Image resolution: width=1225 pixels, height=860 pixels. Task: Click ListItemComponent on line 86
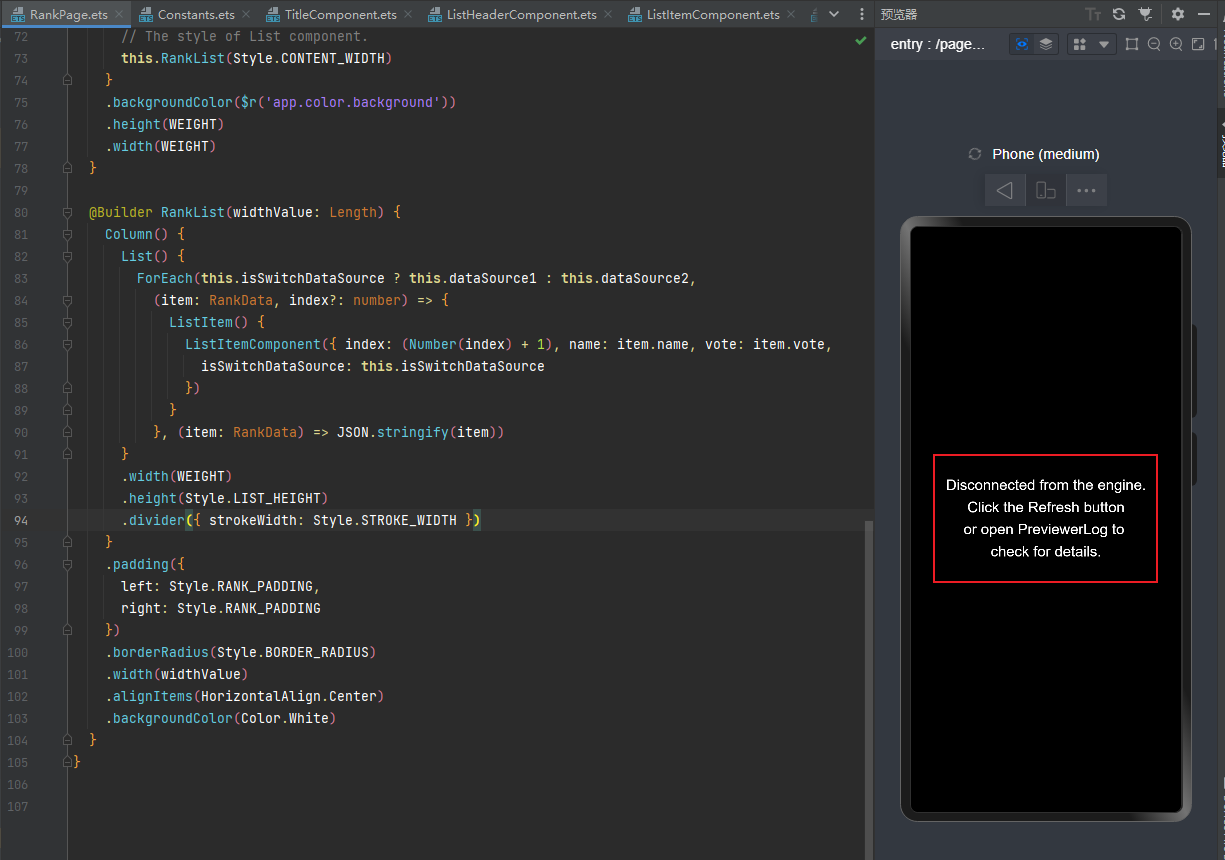tap(253, 345)
